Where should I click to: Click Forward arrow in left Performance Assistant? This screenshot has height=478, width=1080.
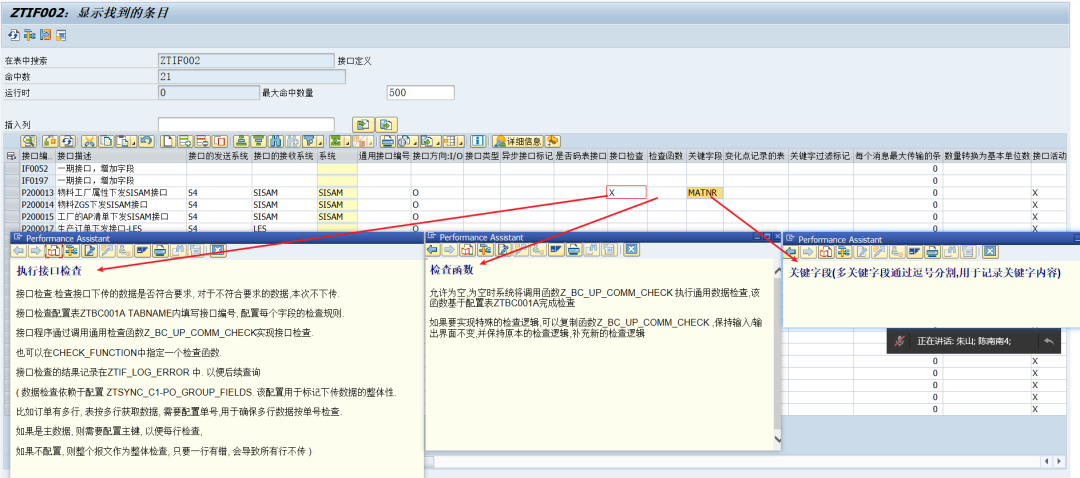[34, 251]
